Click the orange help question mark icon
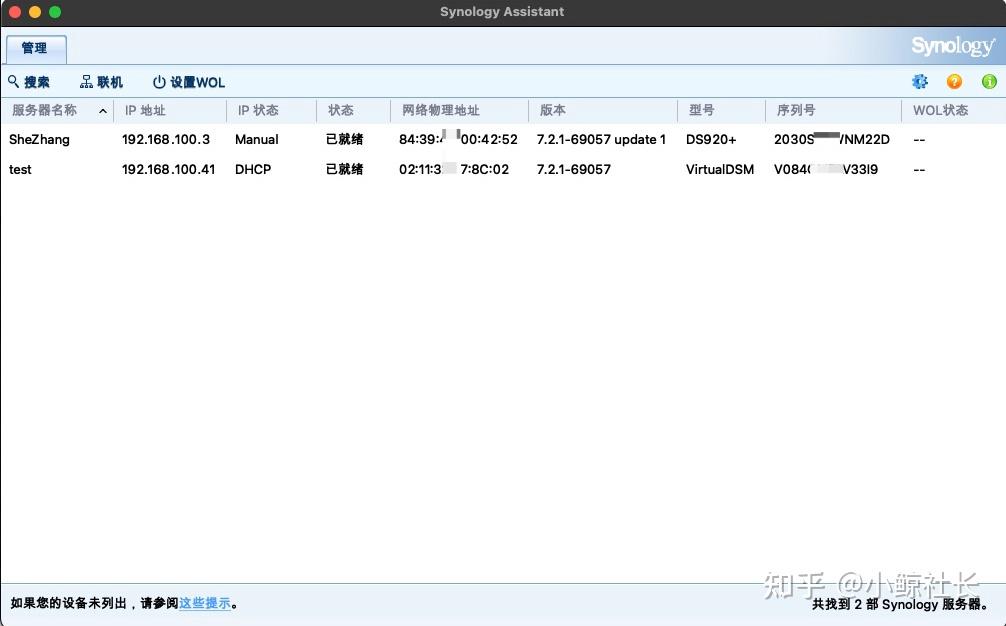Image resolution: width=1006 pixels, height=626 pixels. coord(953,81)
